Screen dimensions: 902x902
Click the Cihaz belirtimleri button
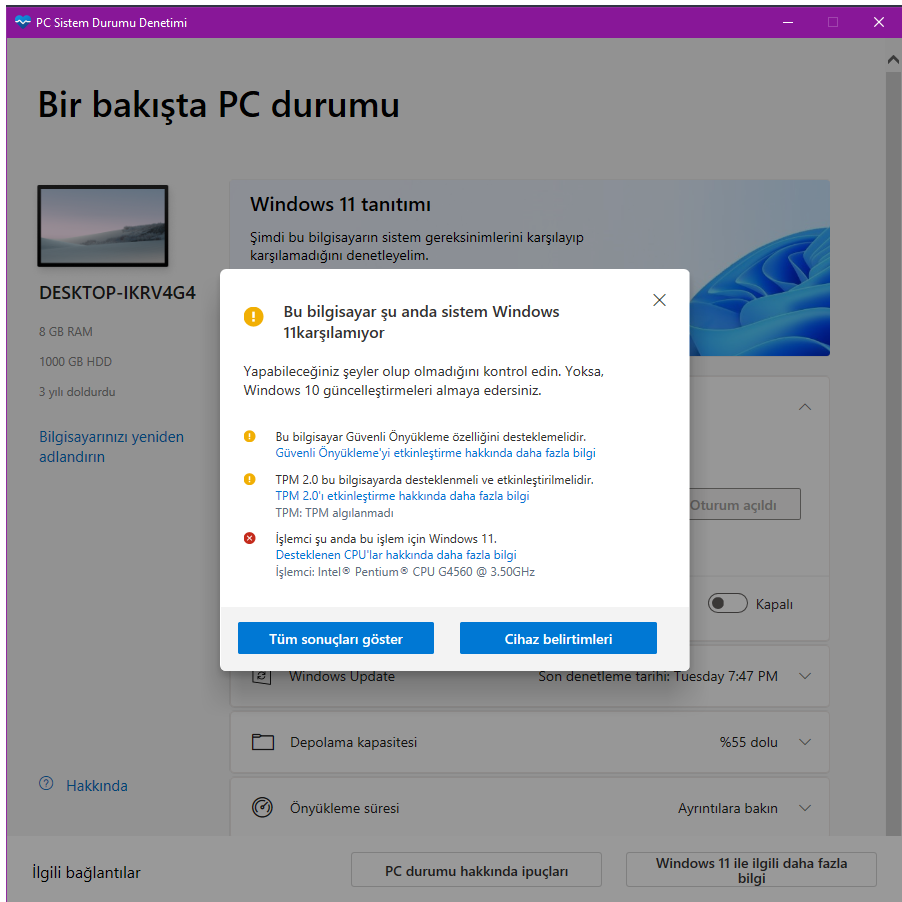[558, 638]
